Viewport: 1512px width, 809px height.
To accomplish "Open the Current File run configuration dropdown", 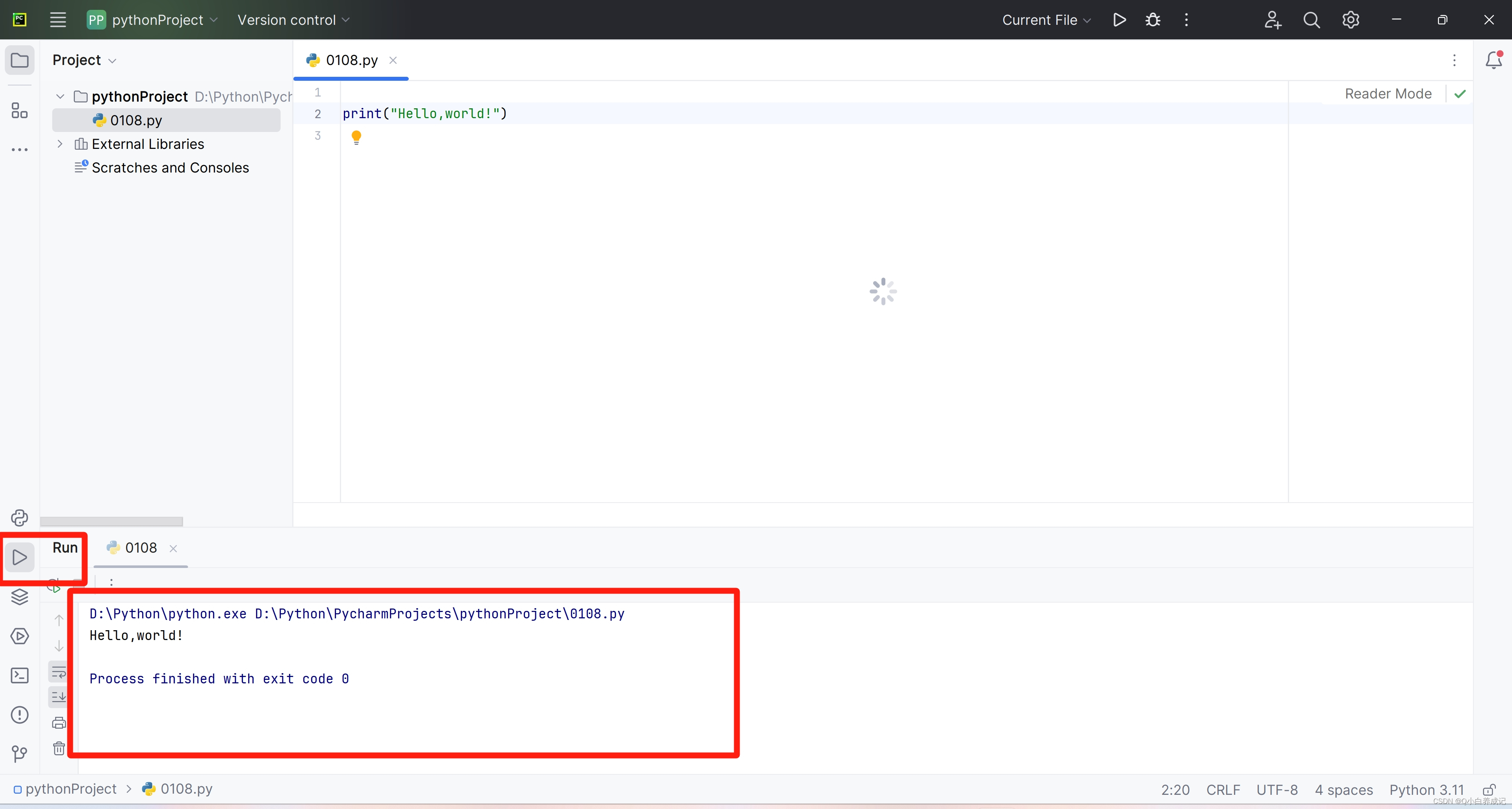I will (1045, 19).
